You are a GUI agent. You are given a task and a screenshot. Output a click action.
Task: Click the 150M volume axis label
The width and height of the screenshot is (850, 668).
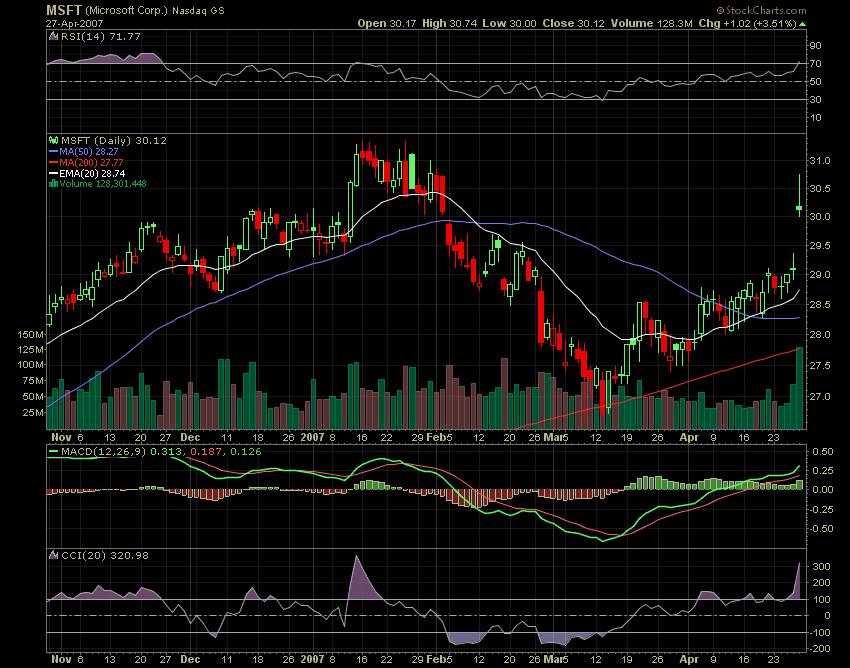coord(31,335)
